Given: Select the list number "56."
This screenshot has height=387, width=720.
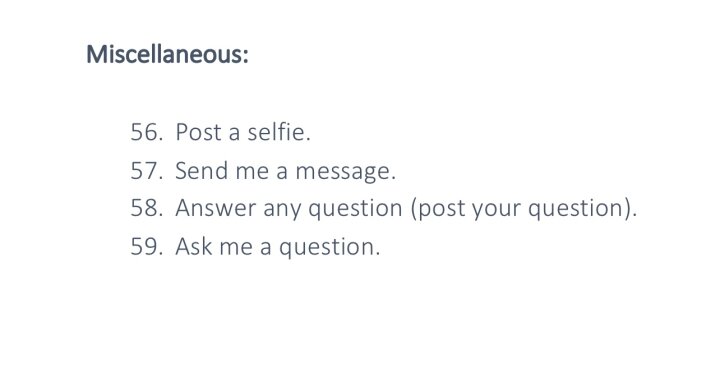Looking at the screenshot, I should click(147, 132).
